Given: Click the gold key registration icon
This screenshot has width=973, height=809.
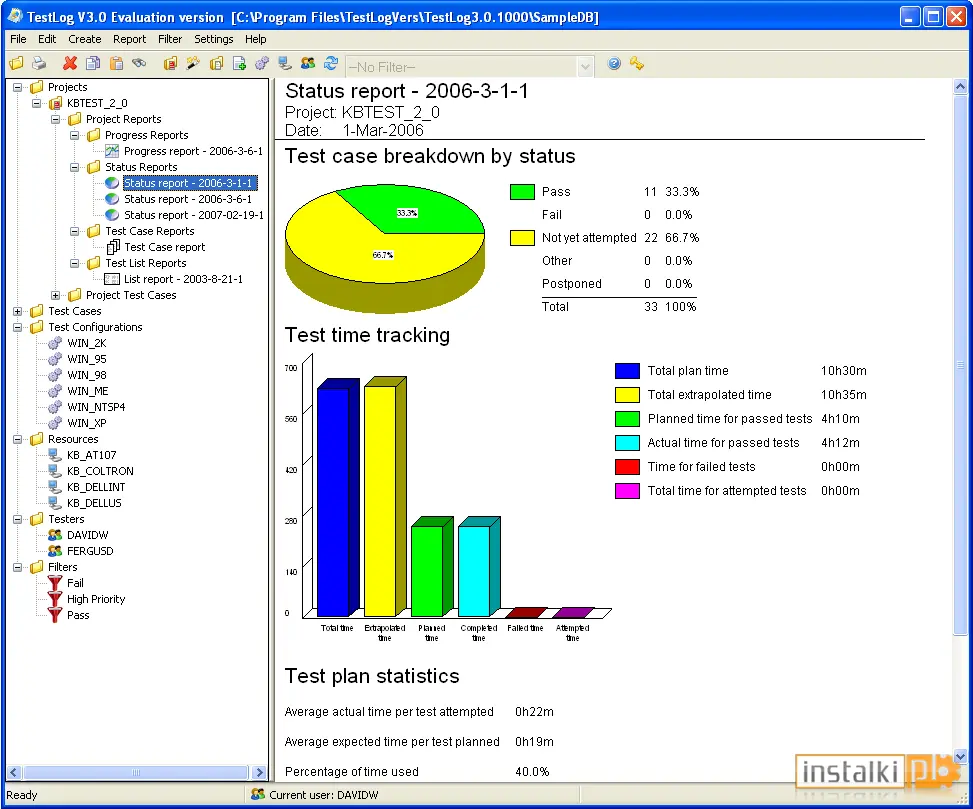Looking at the screenshot, I should point(637,63).
